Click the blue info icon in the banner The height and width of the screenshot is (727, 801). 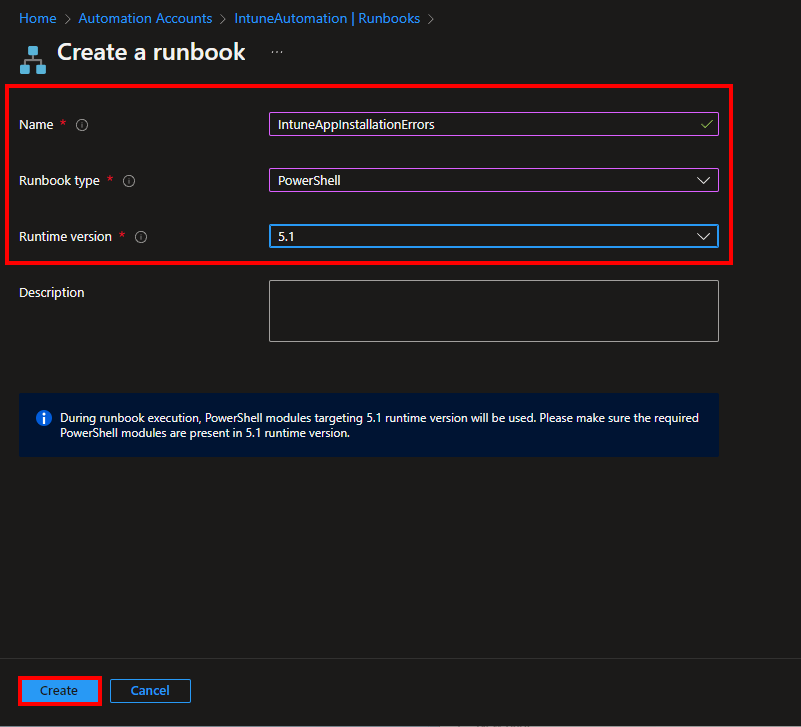[x=43, y=418]
